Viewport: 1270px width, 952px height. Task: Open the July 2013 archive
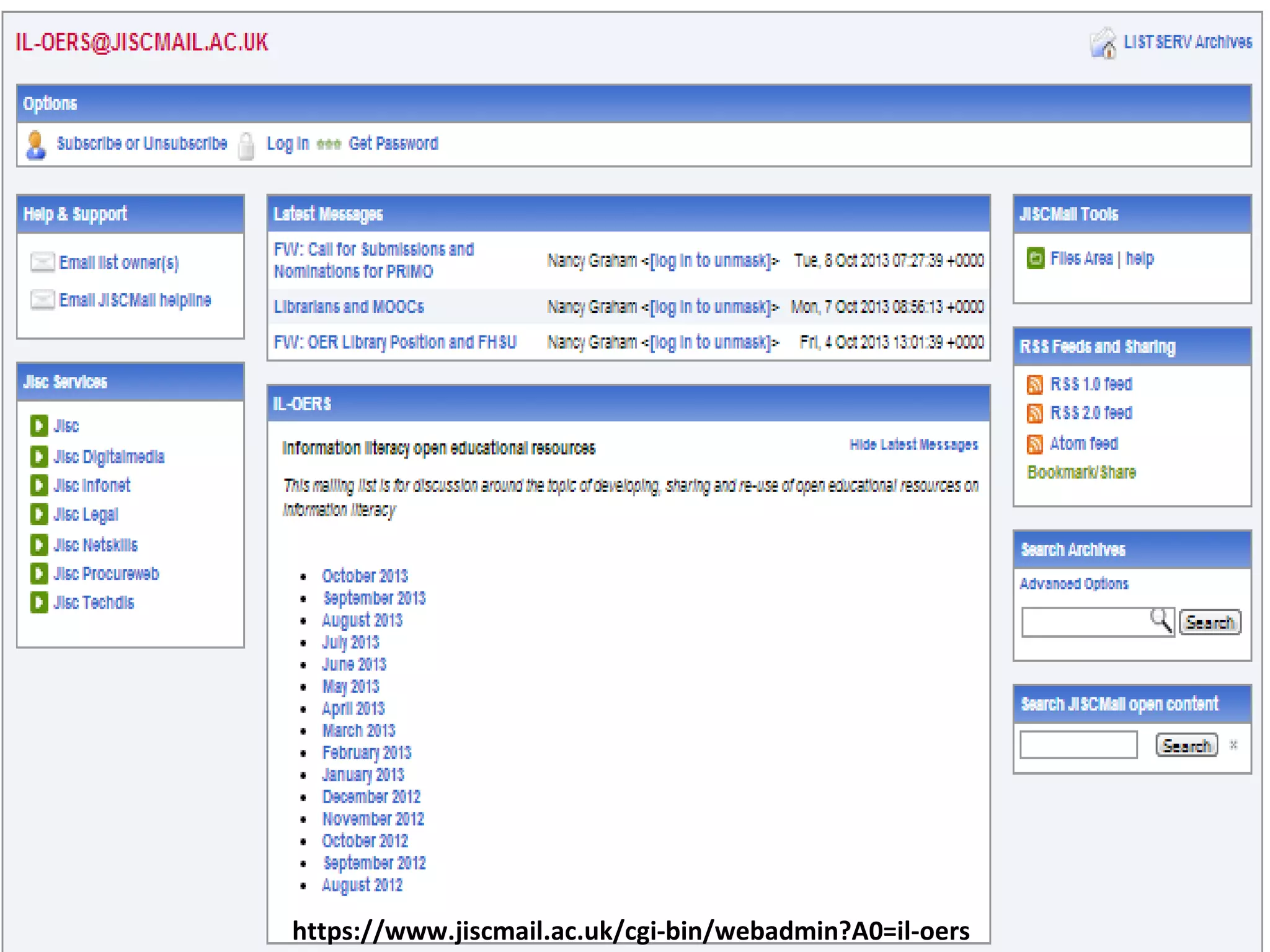pyautogui.click(x=350, y=643)
